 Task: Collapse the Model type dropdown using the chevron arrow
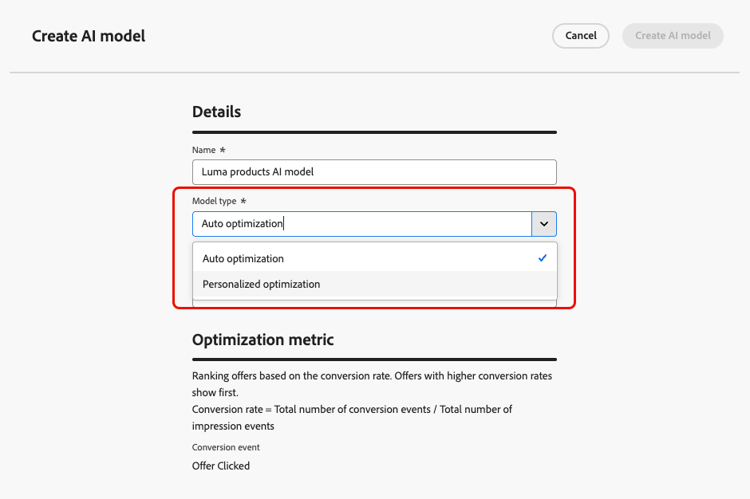[544, 224]
